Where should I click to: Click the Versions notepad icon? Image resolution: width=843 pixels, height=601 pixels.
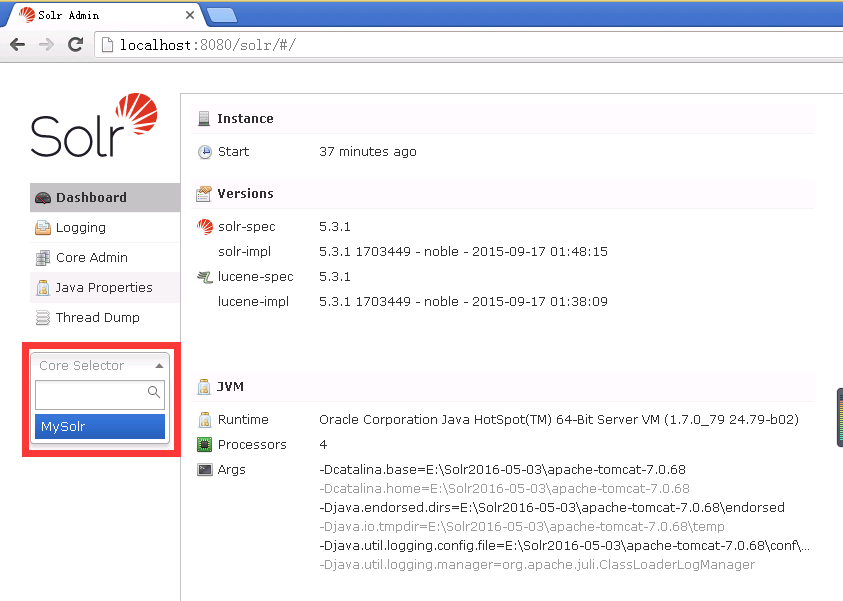pyautogui.click(x=204, y=194)
